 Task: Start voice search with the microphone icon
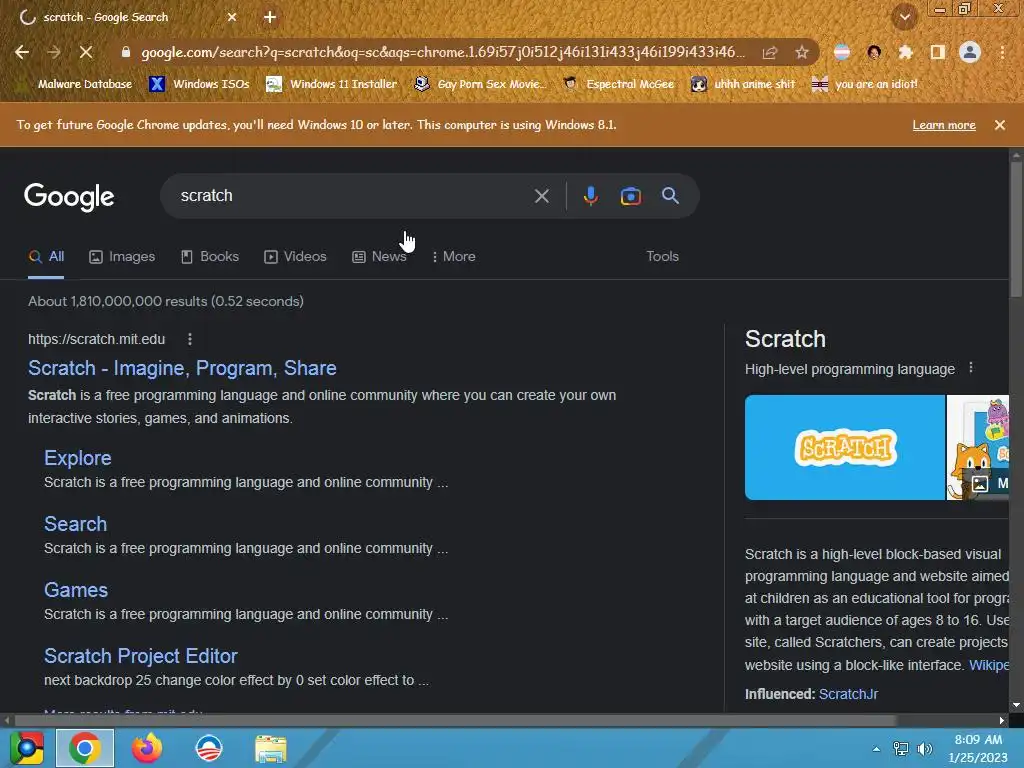pos(590,196)
